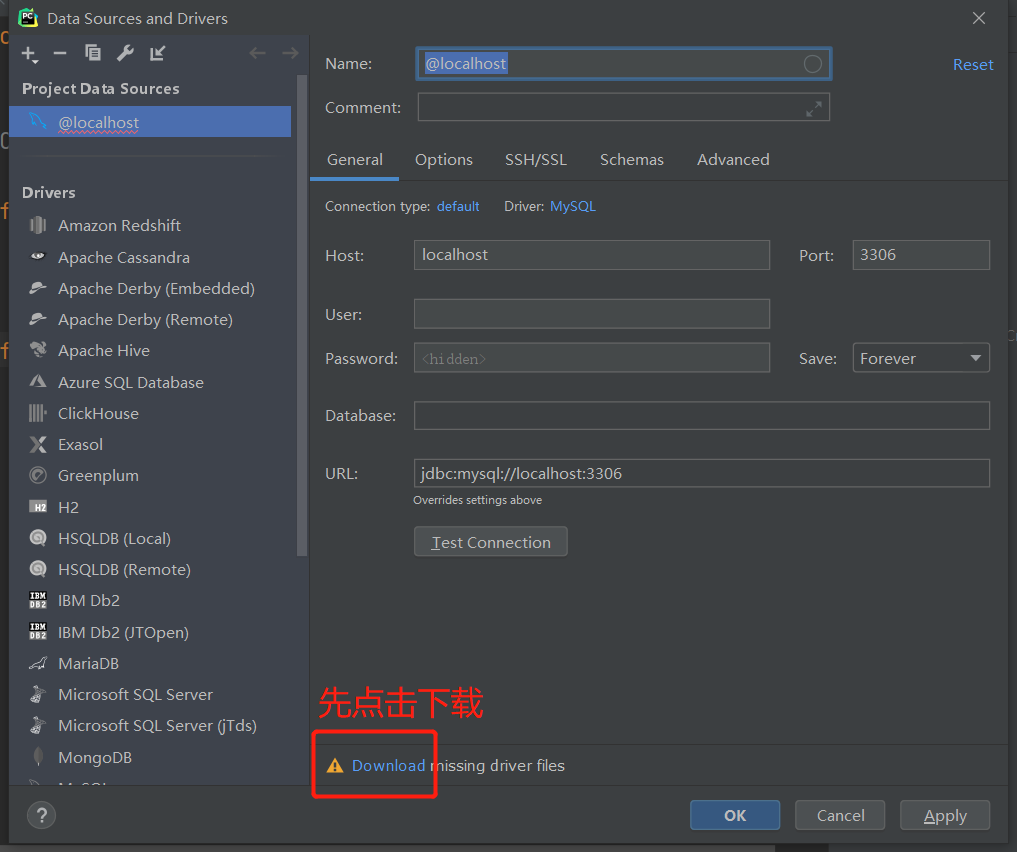Click Download missing driver files link

389,766
